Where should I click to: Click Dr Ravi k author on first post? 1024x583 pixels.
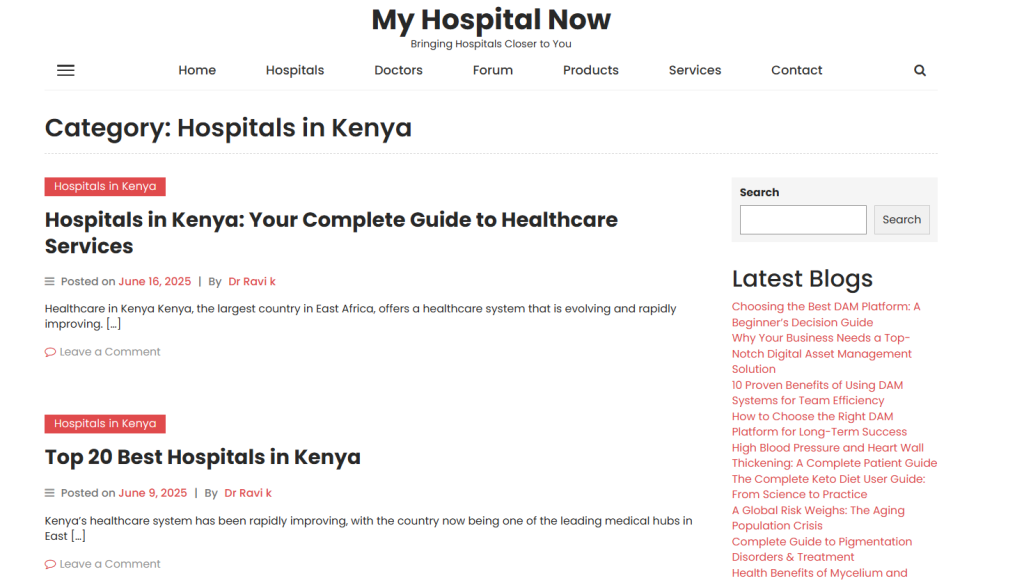(x=252, y=281)
